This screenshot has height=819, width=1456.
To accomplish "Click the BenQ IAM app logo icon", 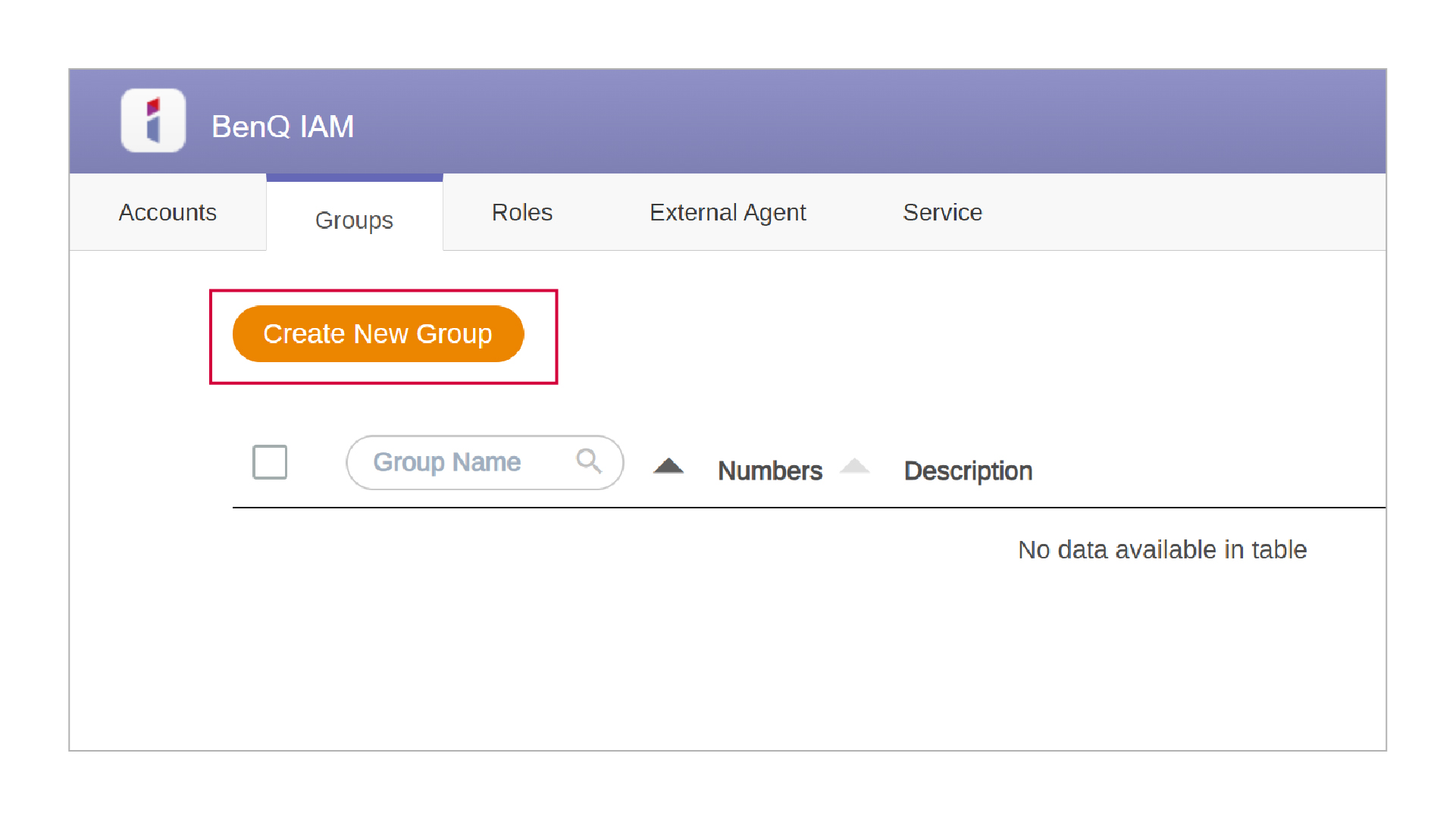I will [152, 120].
